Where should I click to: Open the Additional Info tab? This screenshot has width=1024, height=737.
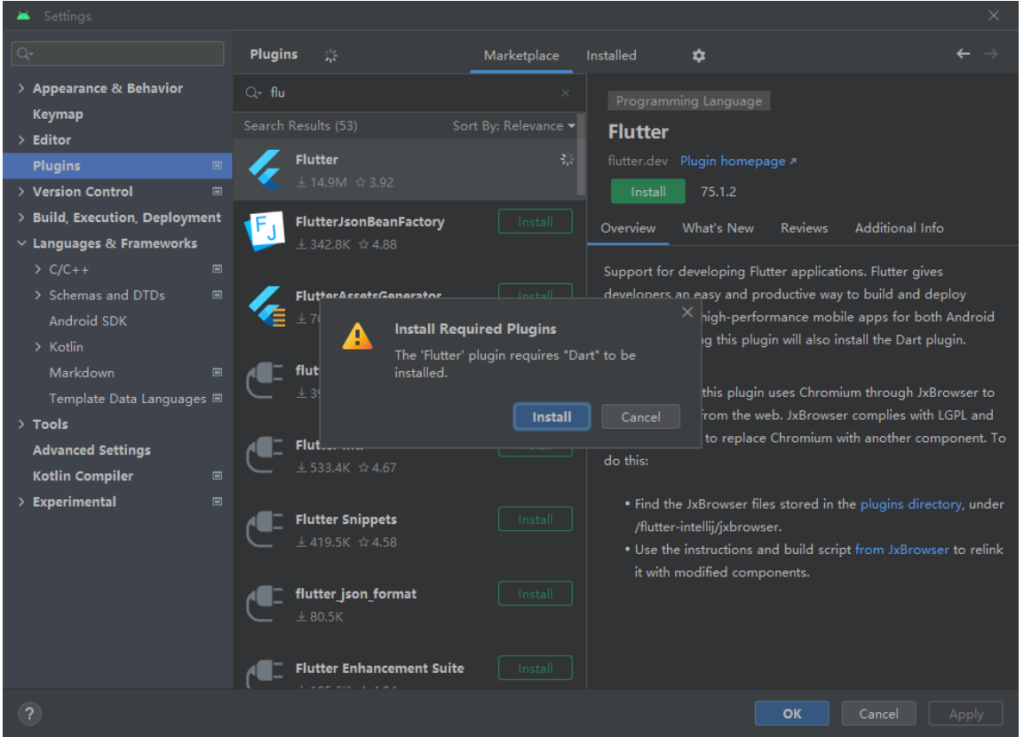pos(899,228)
